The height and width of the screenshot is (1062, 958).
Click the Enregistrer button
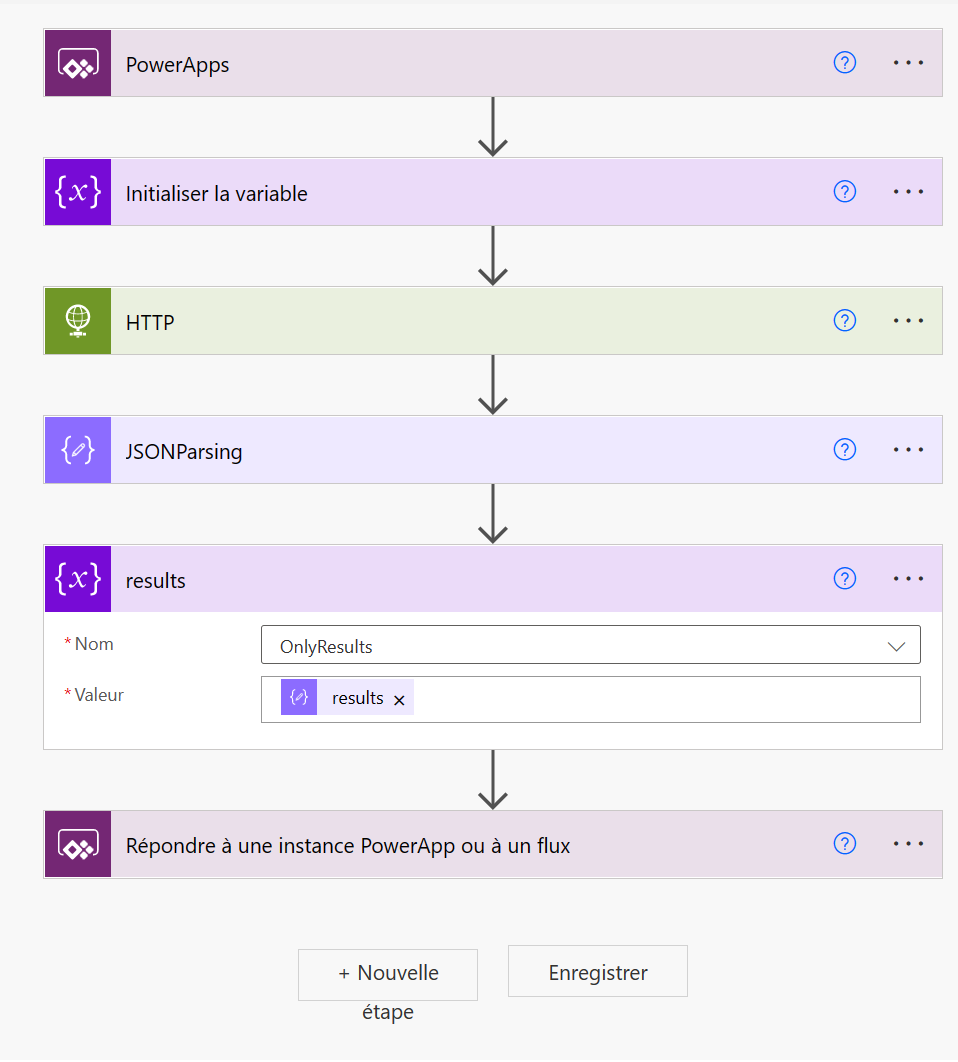598,971
